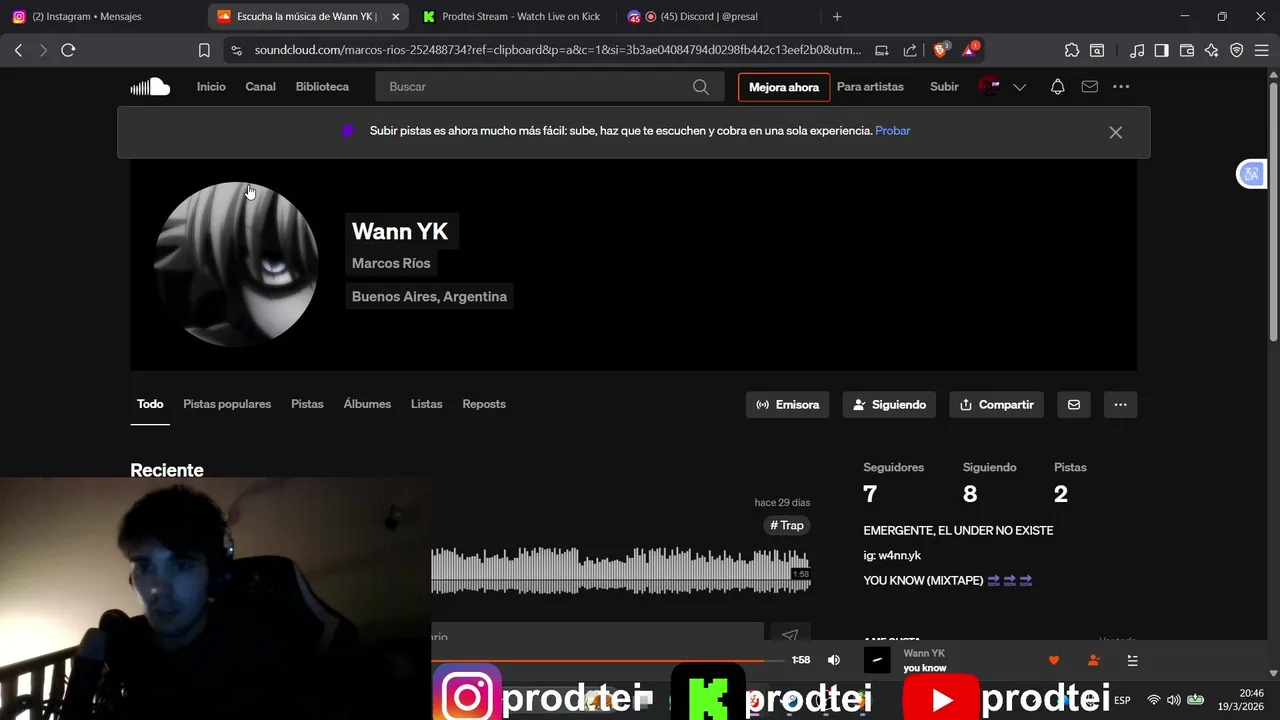Switch to the Reposts tab
Viewport: 1280px width, 720px height.
pos(484,404)
